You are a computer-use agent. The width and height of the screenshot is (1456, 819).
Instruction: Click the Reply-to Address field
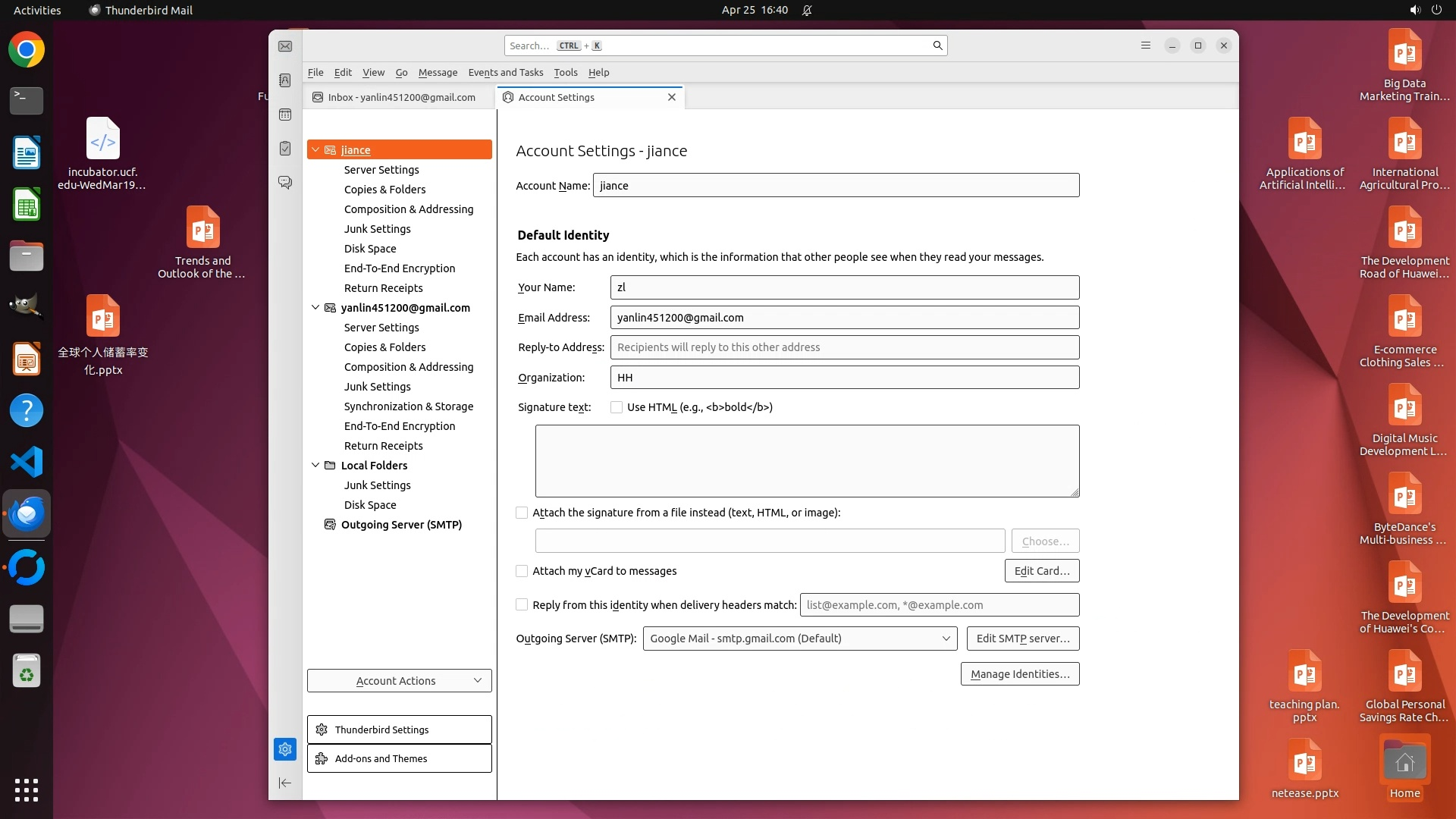[x=844, y=347]
